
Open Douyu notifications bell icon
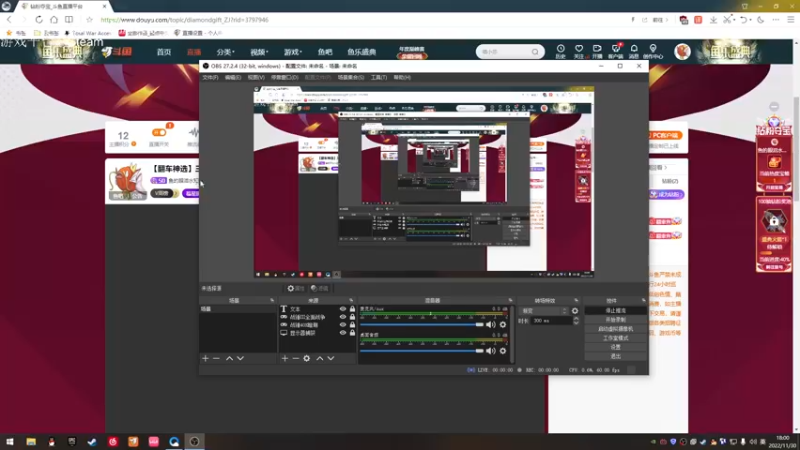pos(634,51)
